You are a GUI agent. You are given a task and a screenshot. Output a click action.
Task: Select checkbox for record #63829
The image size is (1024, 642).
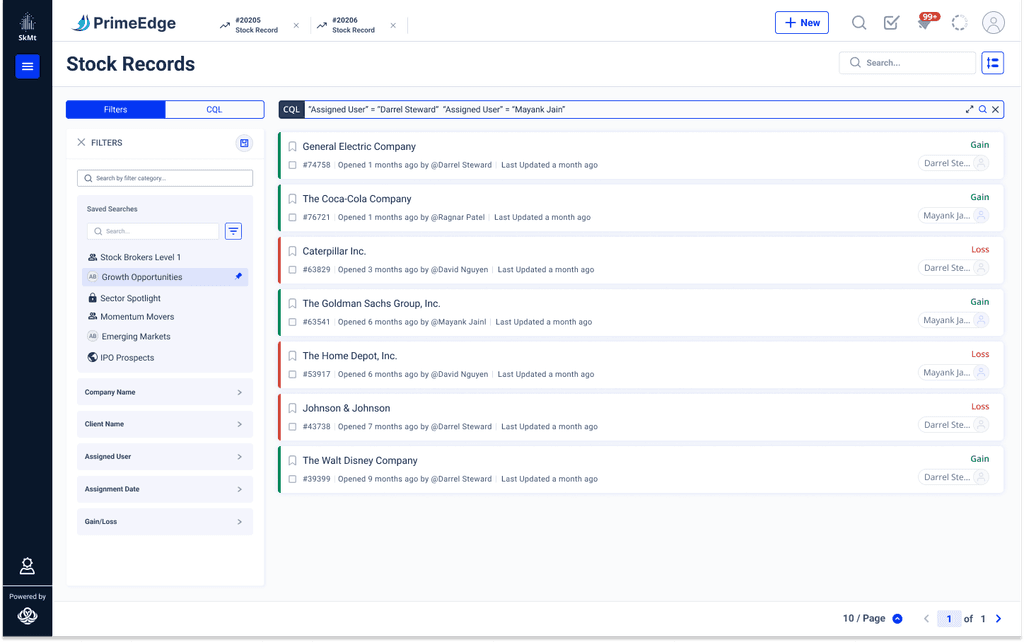click(x=293, y=270)
